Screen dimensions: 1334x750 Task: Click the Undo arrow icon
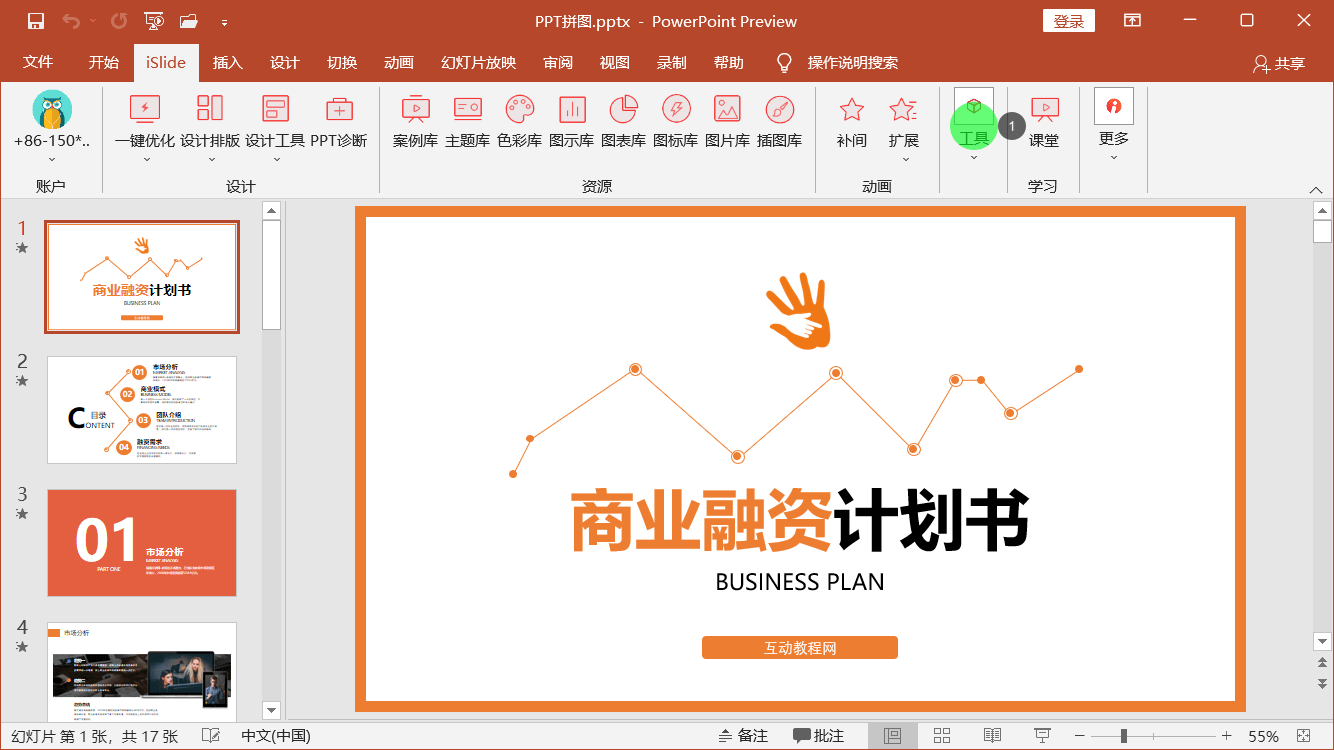[70, 21]
